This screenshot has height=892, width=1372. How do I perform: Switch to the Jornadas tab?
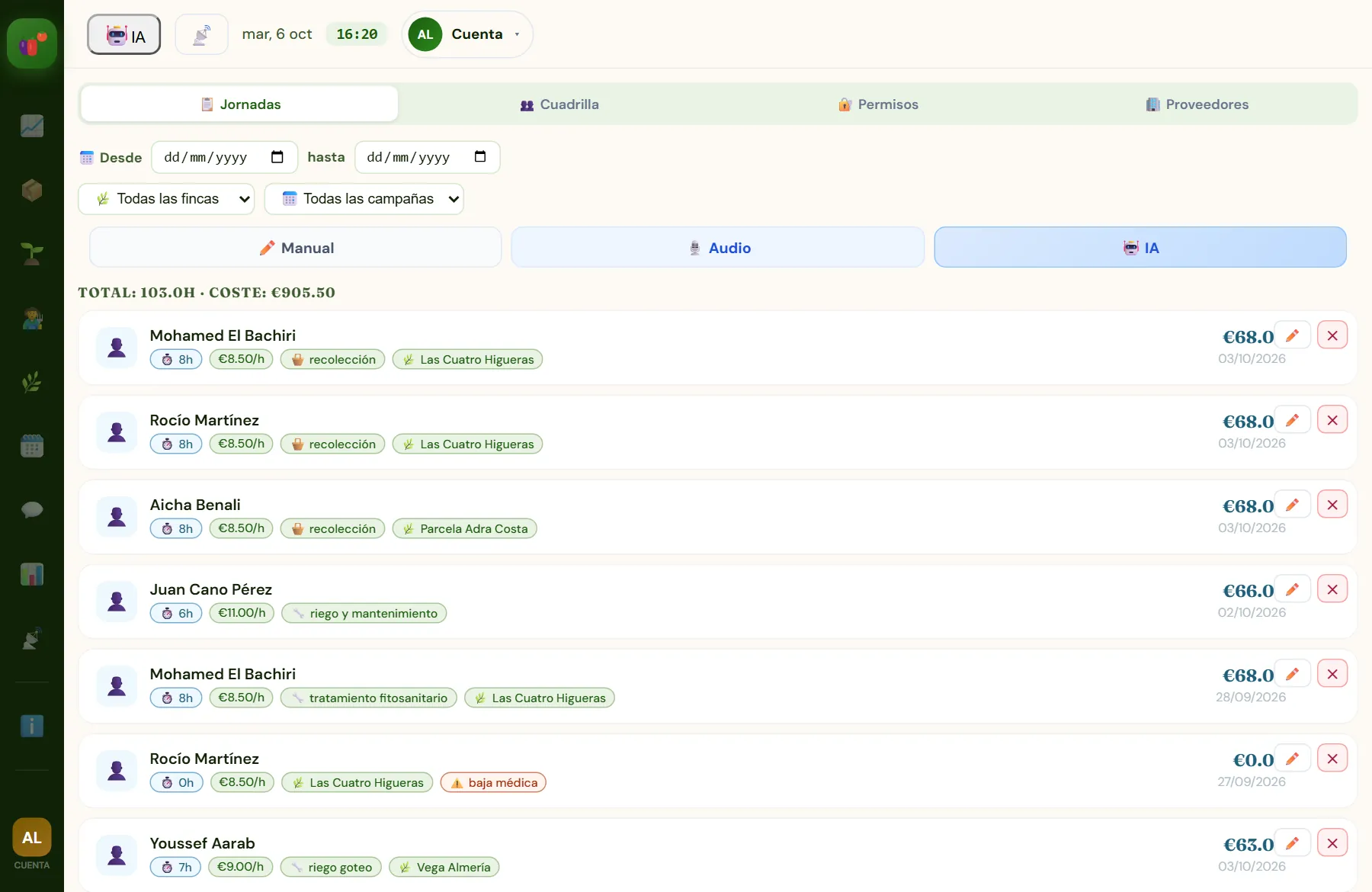pyautogui.click(x=239, y=104)
